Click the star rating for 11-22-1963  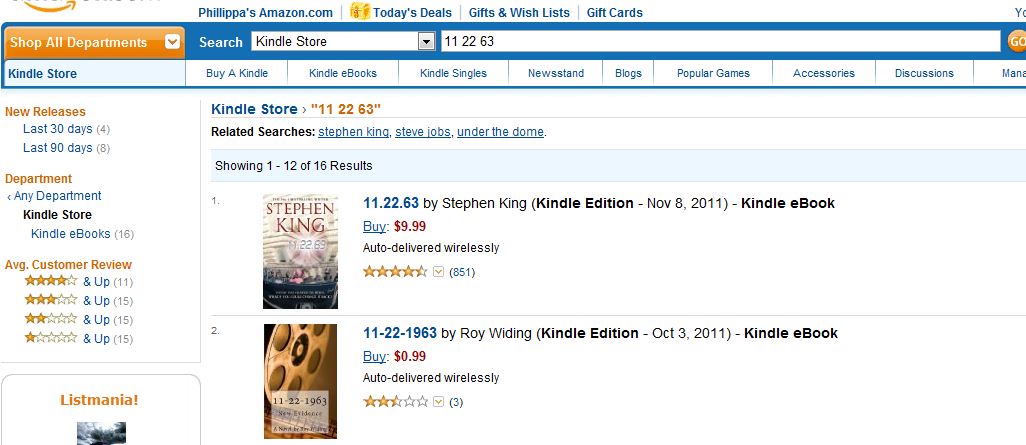(x=394, y=401)
